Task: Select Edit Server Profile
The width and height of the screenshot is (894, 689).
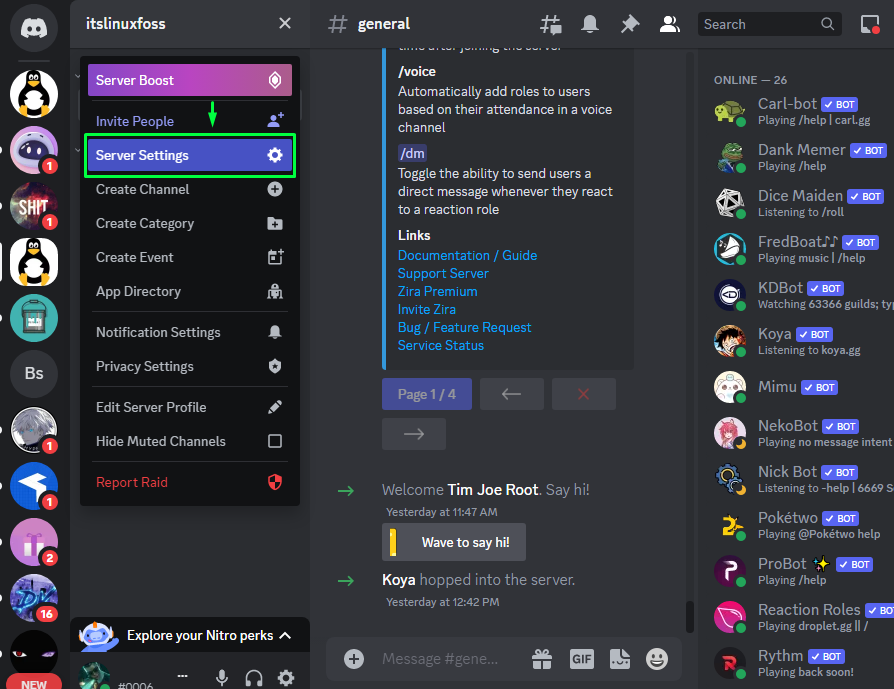Action: 190,407
